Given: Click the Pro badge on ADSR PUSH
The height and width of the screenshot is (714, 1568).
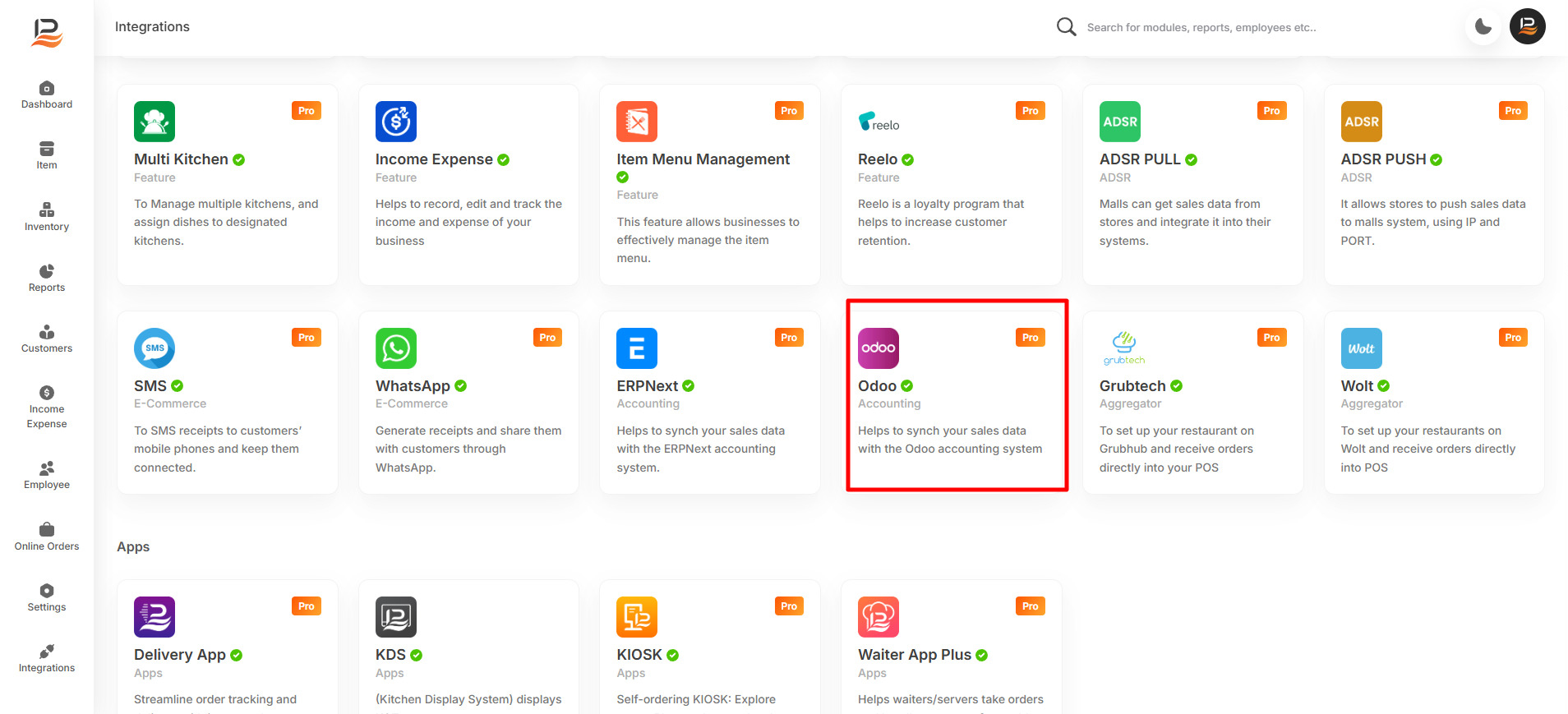Looking at the screenshot, I should tap(1512, 111).
